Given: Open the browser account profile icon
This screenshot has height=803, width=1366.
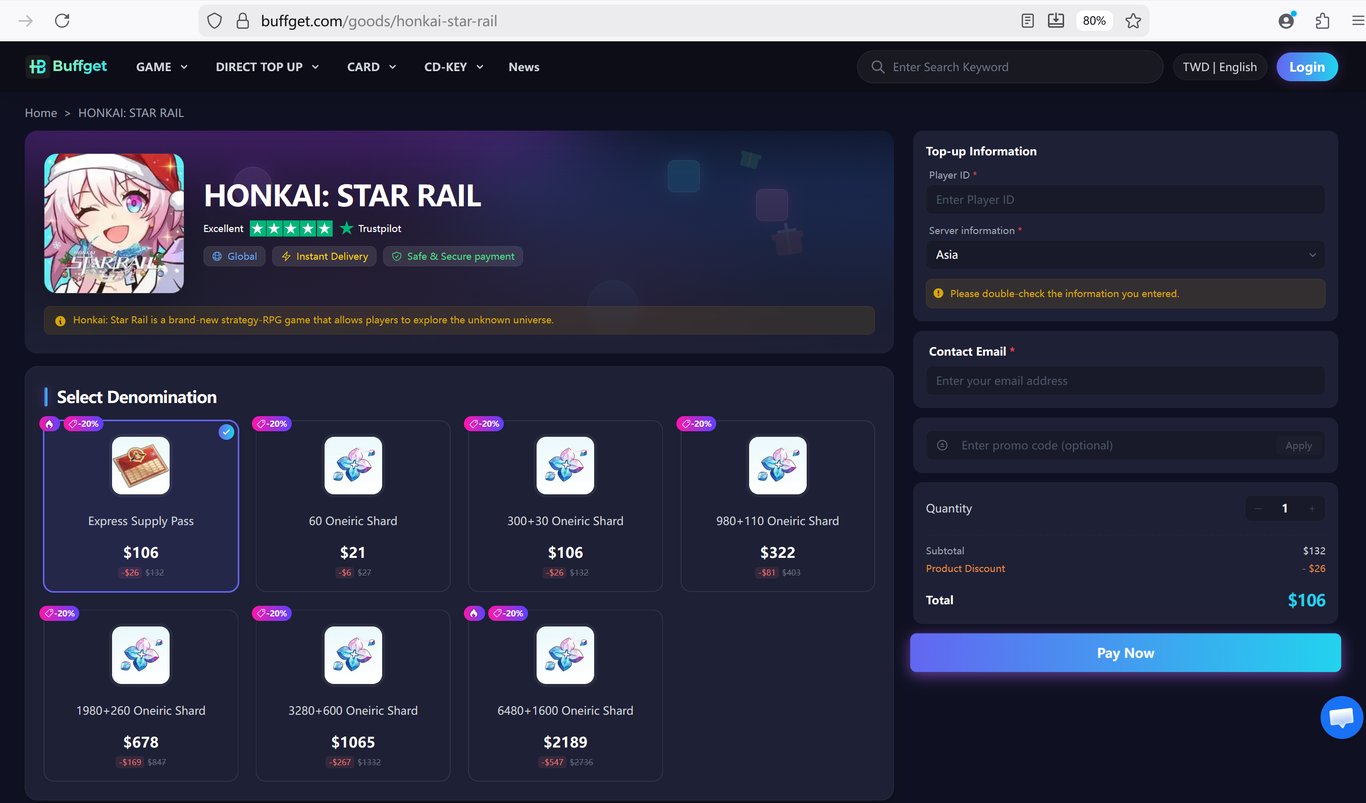Looking at the screenshot, I should 1287,21.
